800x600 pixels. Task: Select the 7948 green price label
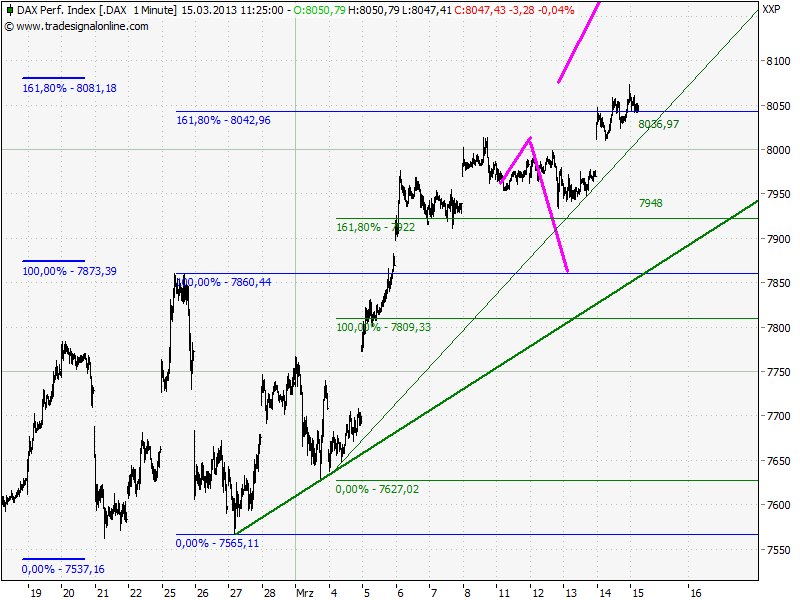click(x=649, y=202)
